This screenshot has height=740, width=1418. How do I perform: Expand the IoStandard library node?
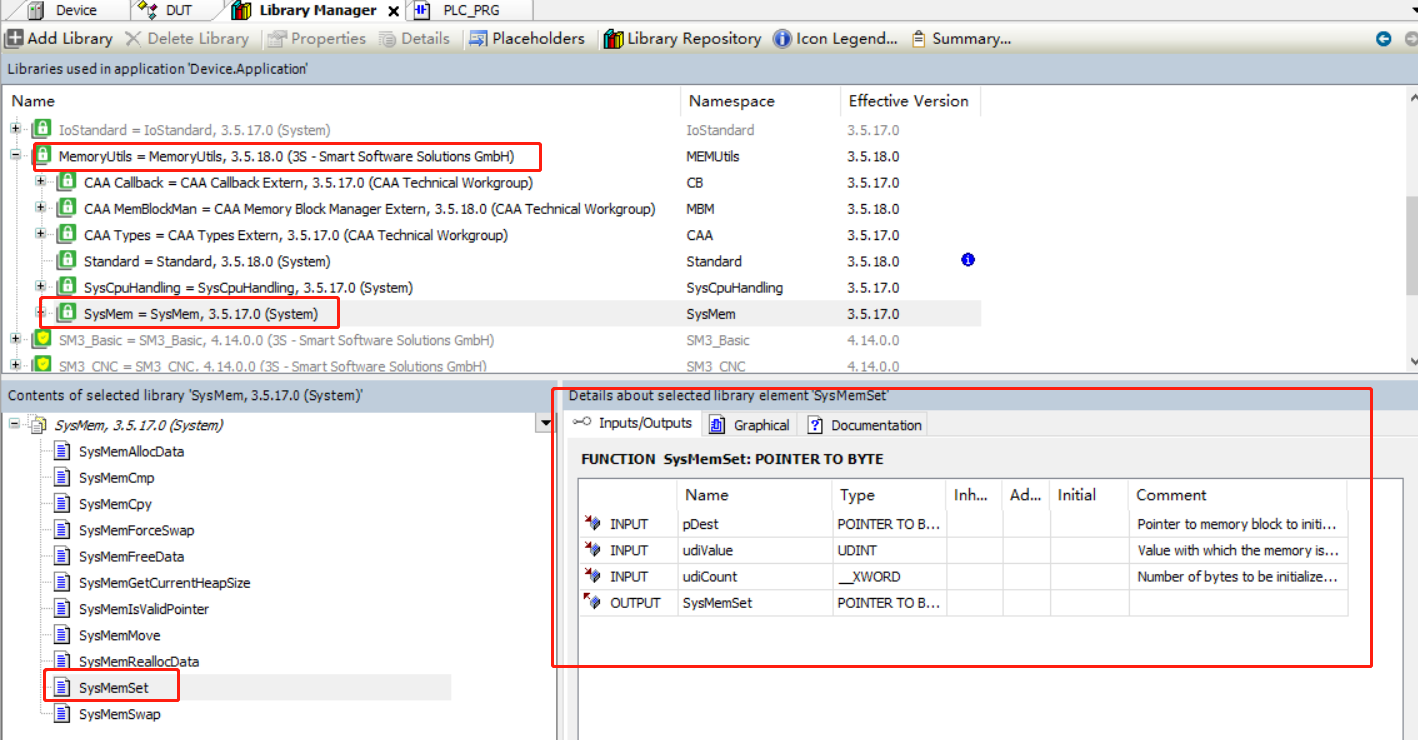pyautogui.click(x=15, y=128)
